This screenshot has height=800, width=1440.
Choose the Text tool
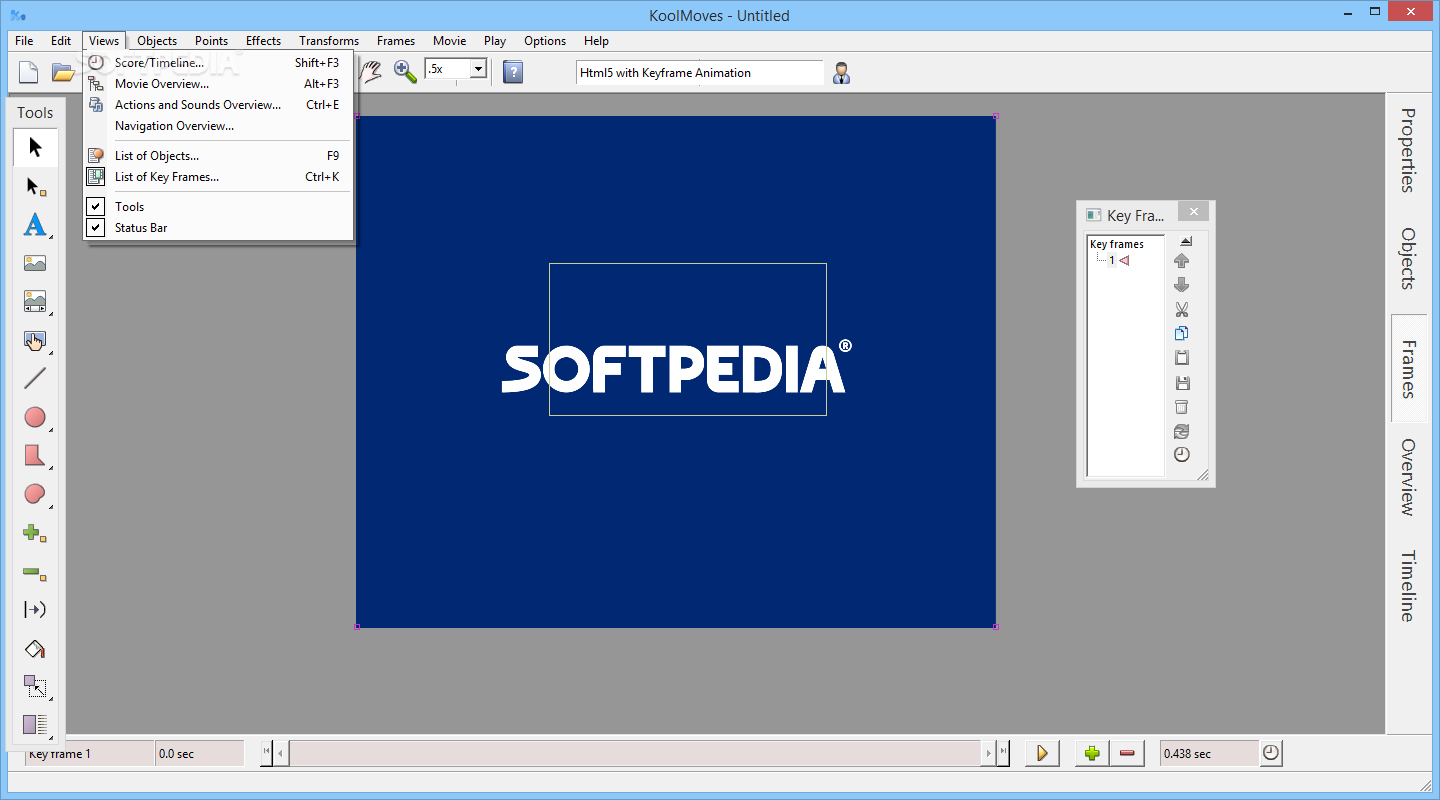coord(35,225)
